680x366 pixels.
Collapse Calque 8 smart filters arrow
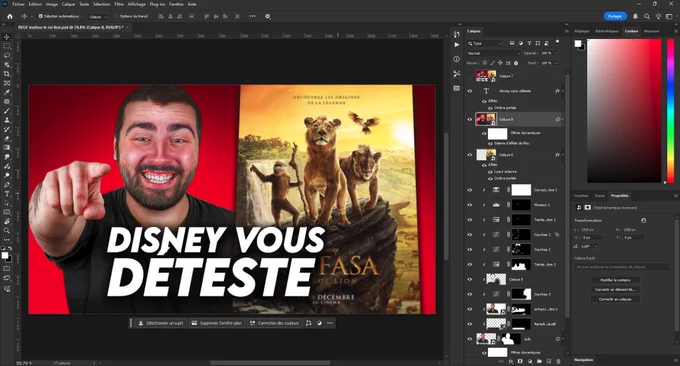tap(562, 119)
